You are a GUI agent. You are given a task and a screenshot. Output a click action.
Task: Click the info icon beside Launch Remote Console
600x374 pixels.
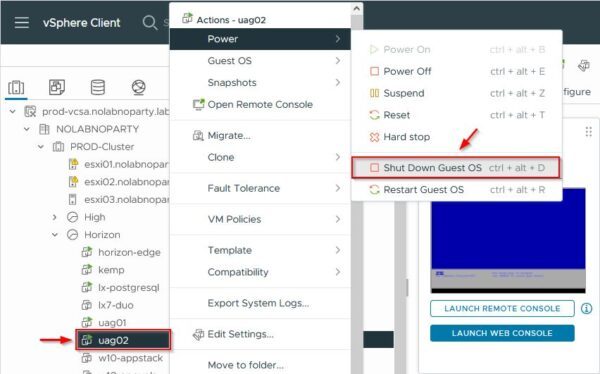(586, 308)
